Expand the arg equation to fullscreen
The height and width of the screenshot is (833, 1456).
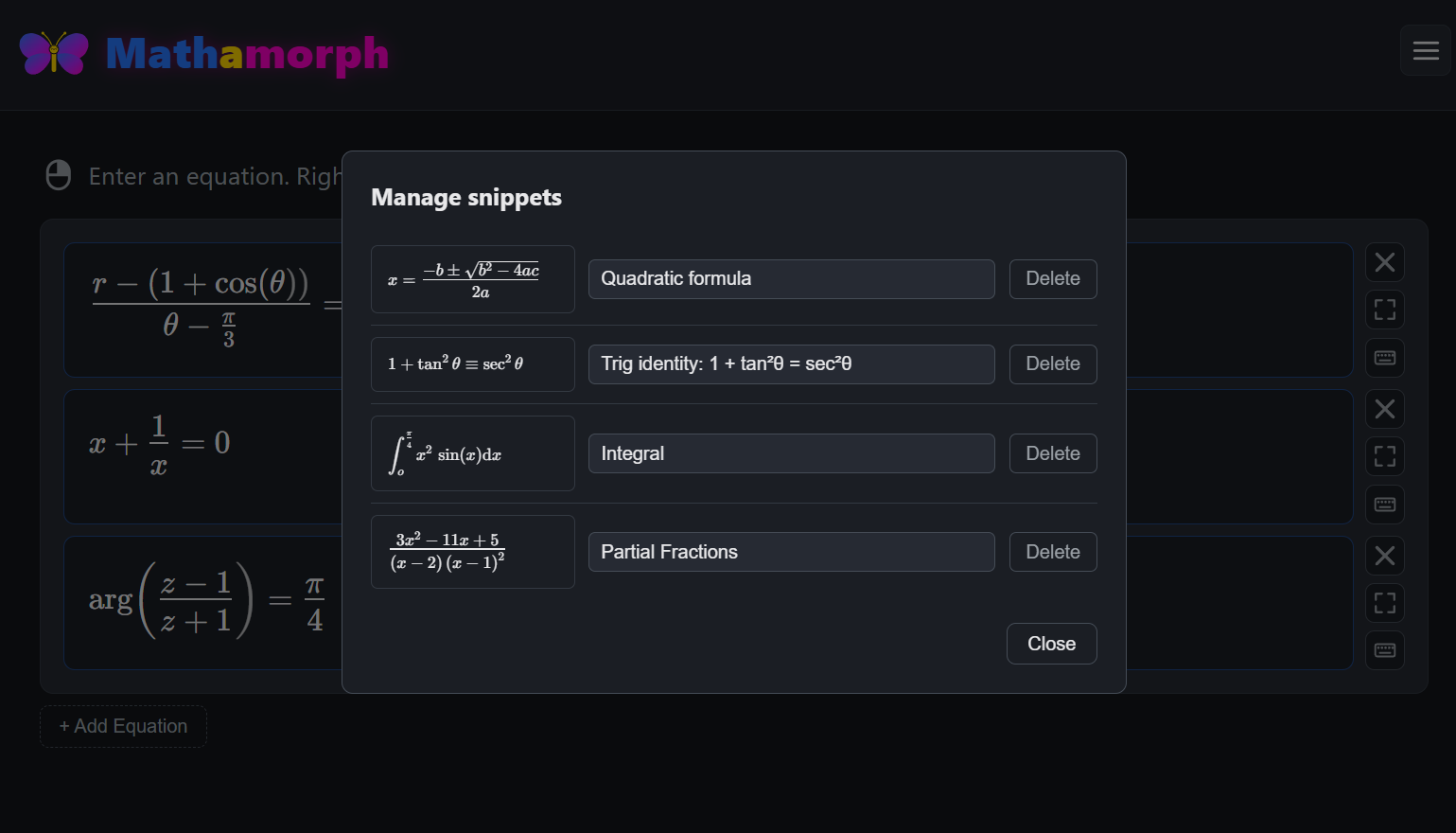point(1385,603)
